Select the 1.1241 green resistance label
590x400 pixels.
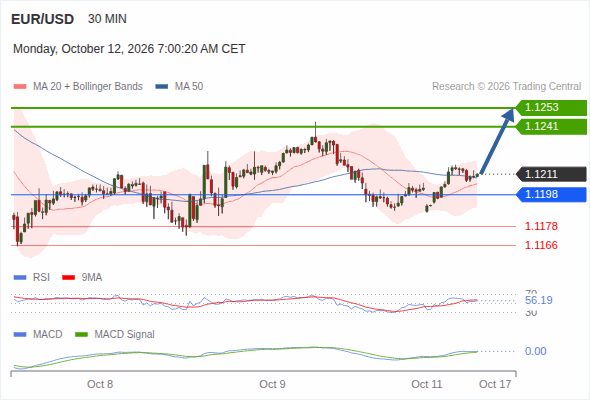point(551,126)
